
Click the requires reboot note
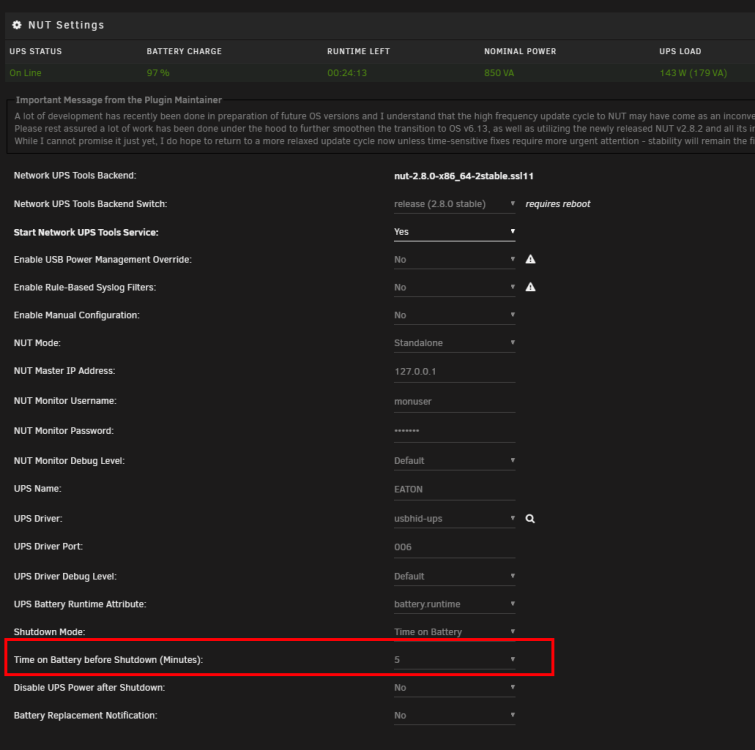558,204
